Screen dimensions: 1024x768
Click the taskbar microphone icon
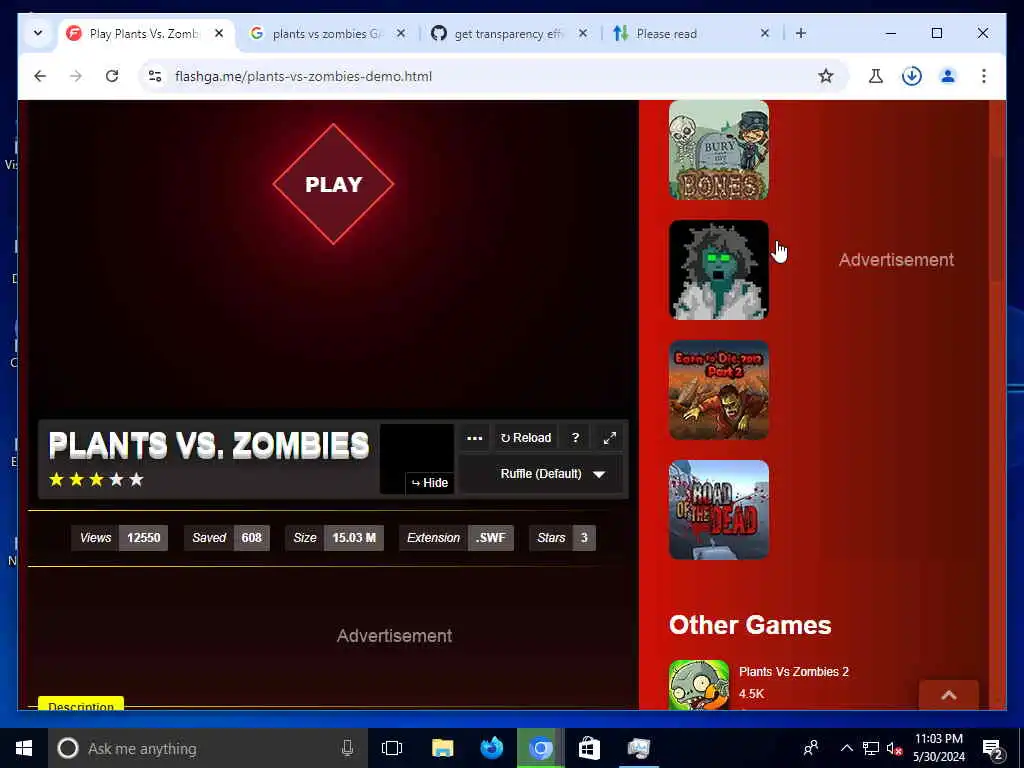347,748
